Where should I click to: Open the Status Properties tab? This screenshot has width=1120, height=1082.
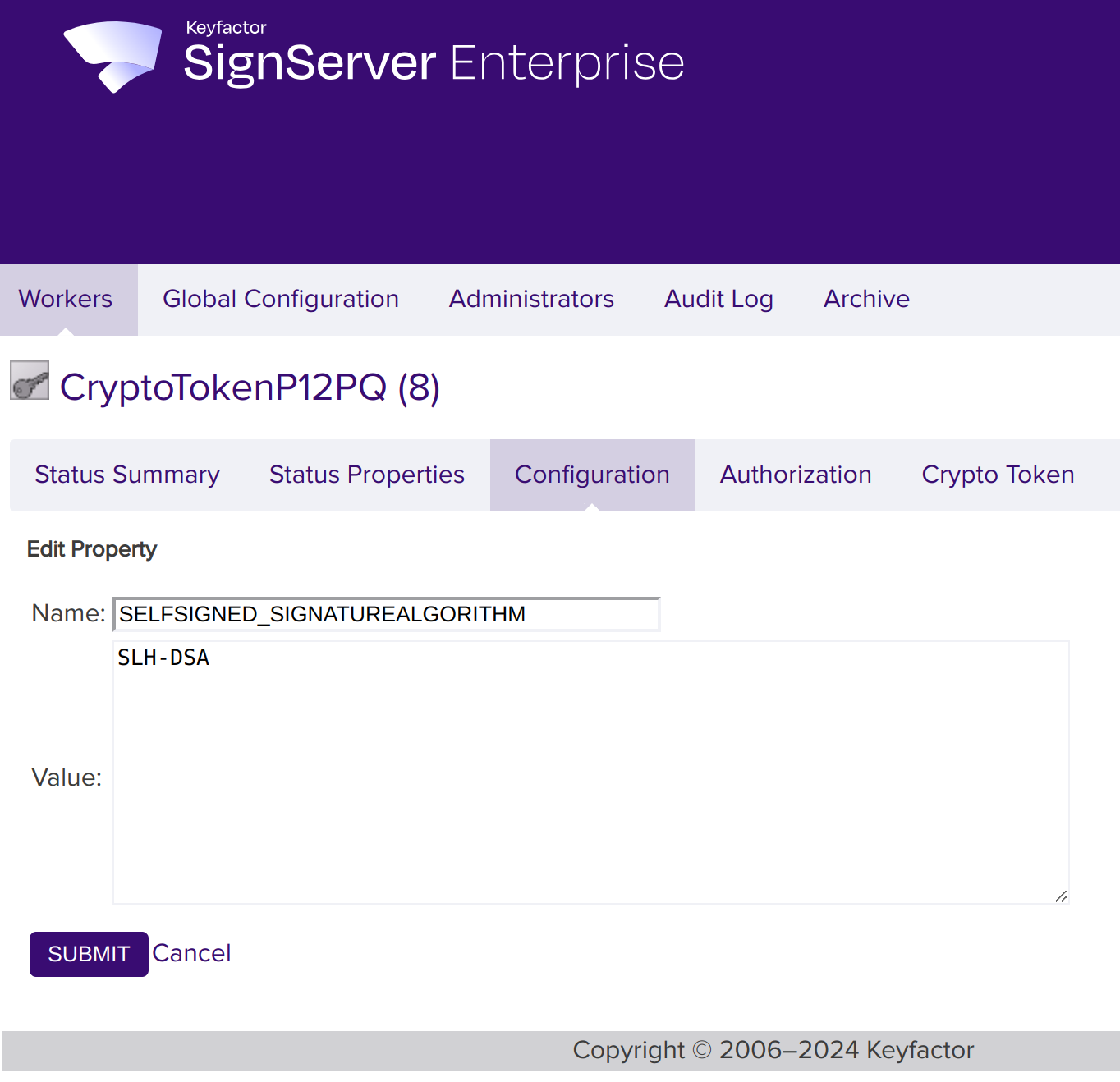tap(366, 475)
